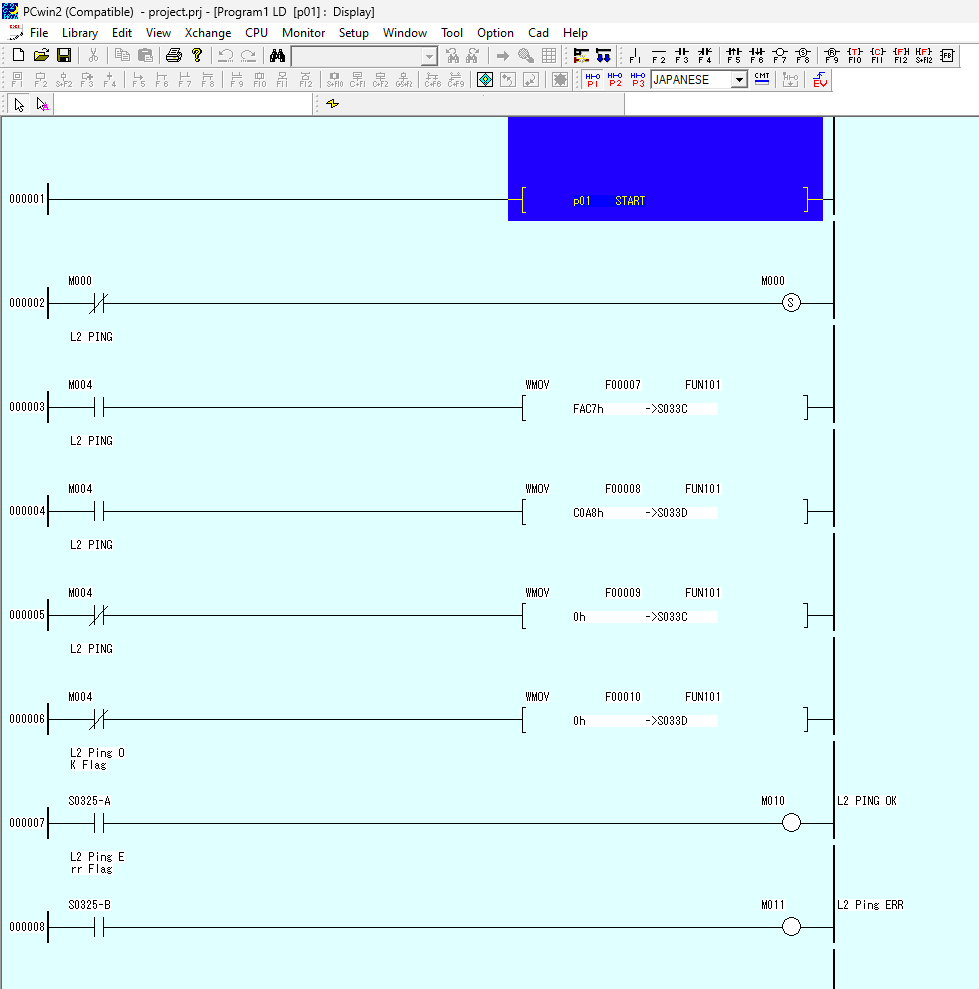
Task: Select the arrow pointer tool
Action: pyautogui.click(x=19, y=104)
